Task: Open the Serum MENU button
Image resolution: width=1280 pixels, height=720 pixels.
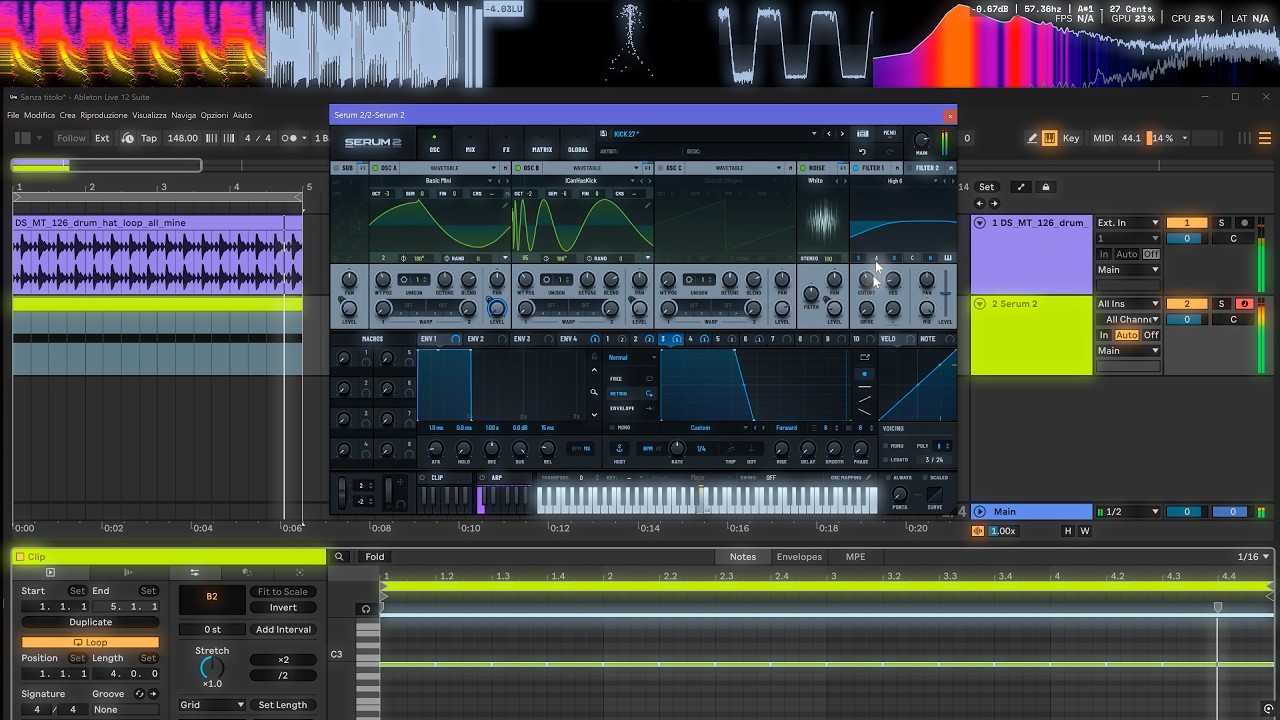Action: click(x=889, y=133)
